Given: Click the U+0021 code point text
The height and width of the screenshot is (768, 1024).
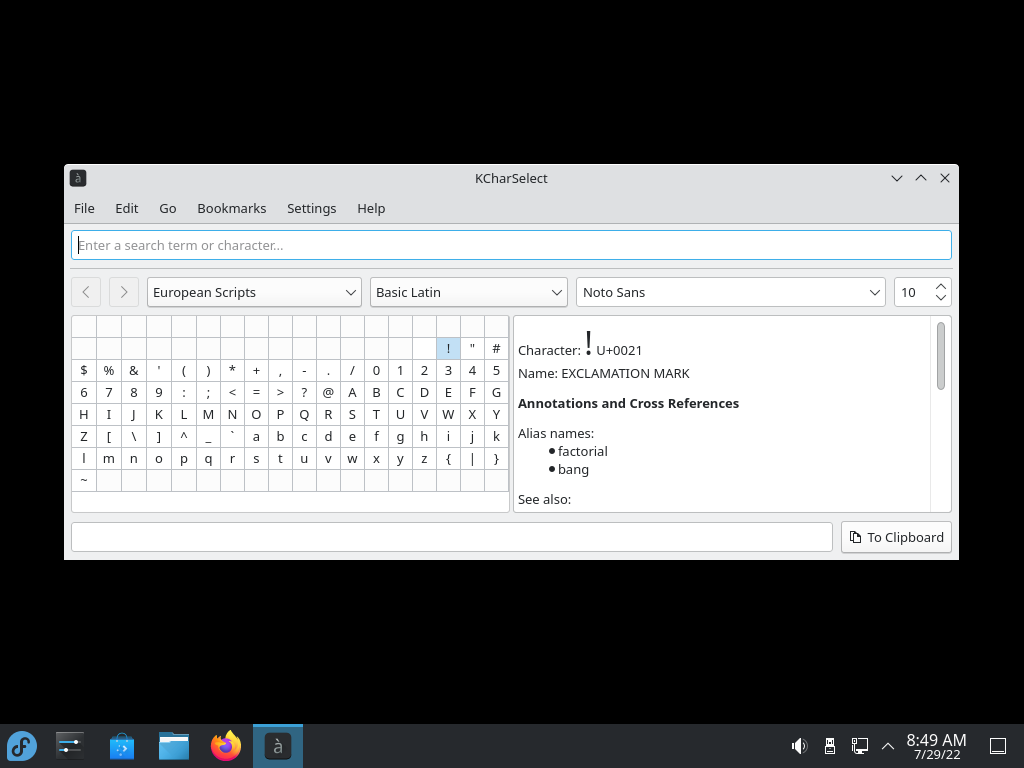Looking at the screenshot, I should (x=619, y=351).
